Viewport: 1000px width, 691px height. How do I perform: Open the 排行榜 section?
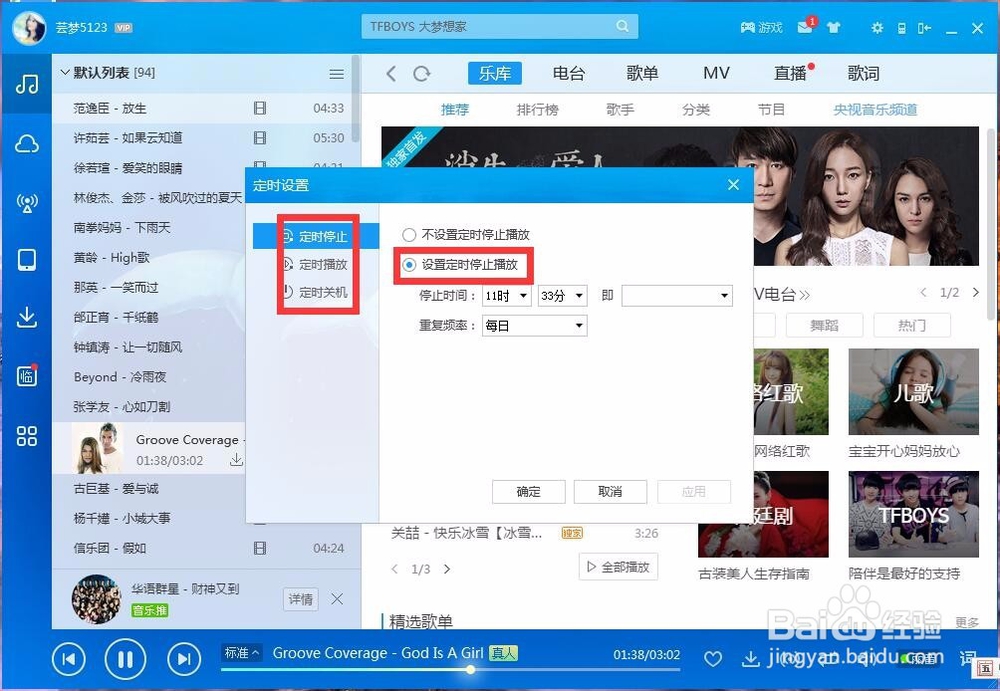point(537,110)
